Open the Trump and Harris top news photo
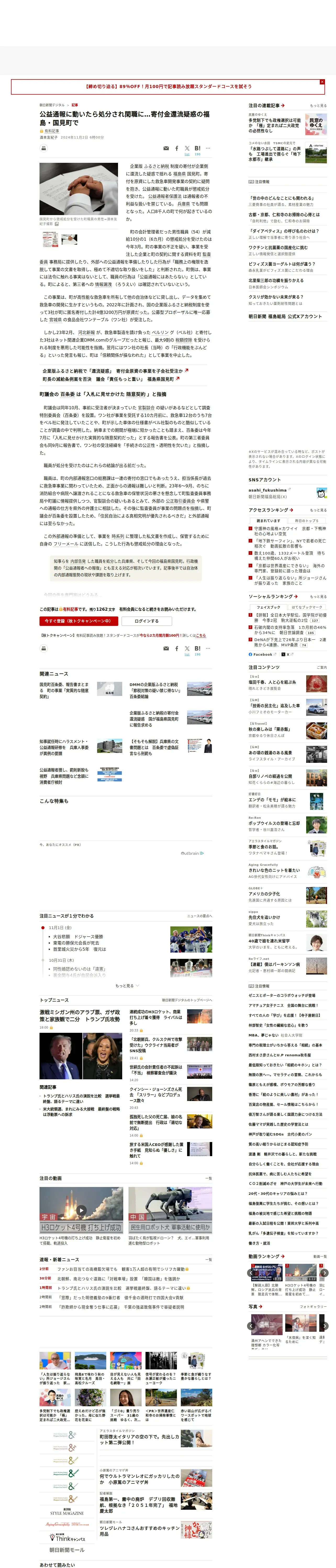Viewport: 336px width, 1568px height. [81, 1057]
